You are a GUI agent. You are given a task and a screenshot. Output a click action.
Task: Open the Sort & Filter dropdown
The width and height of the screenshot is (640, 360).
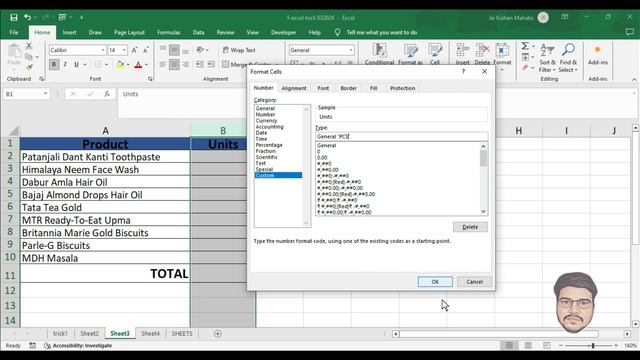point(547,58)
